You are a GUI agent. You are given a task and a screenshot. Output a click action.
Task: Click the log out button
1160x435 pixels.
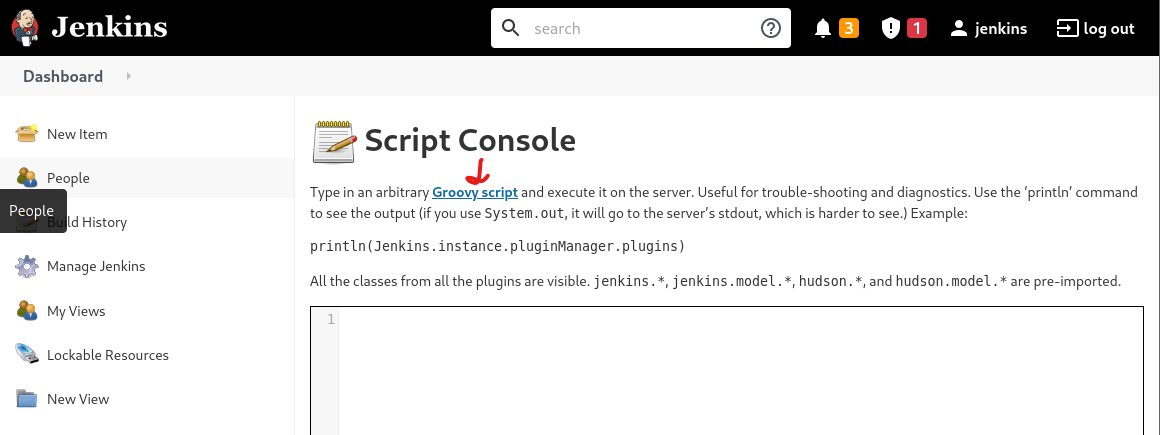pyautogui.click(x=1096, y=28)
